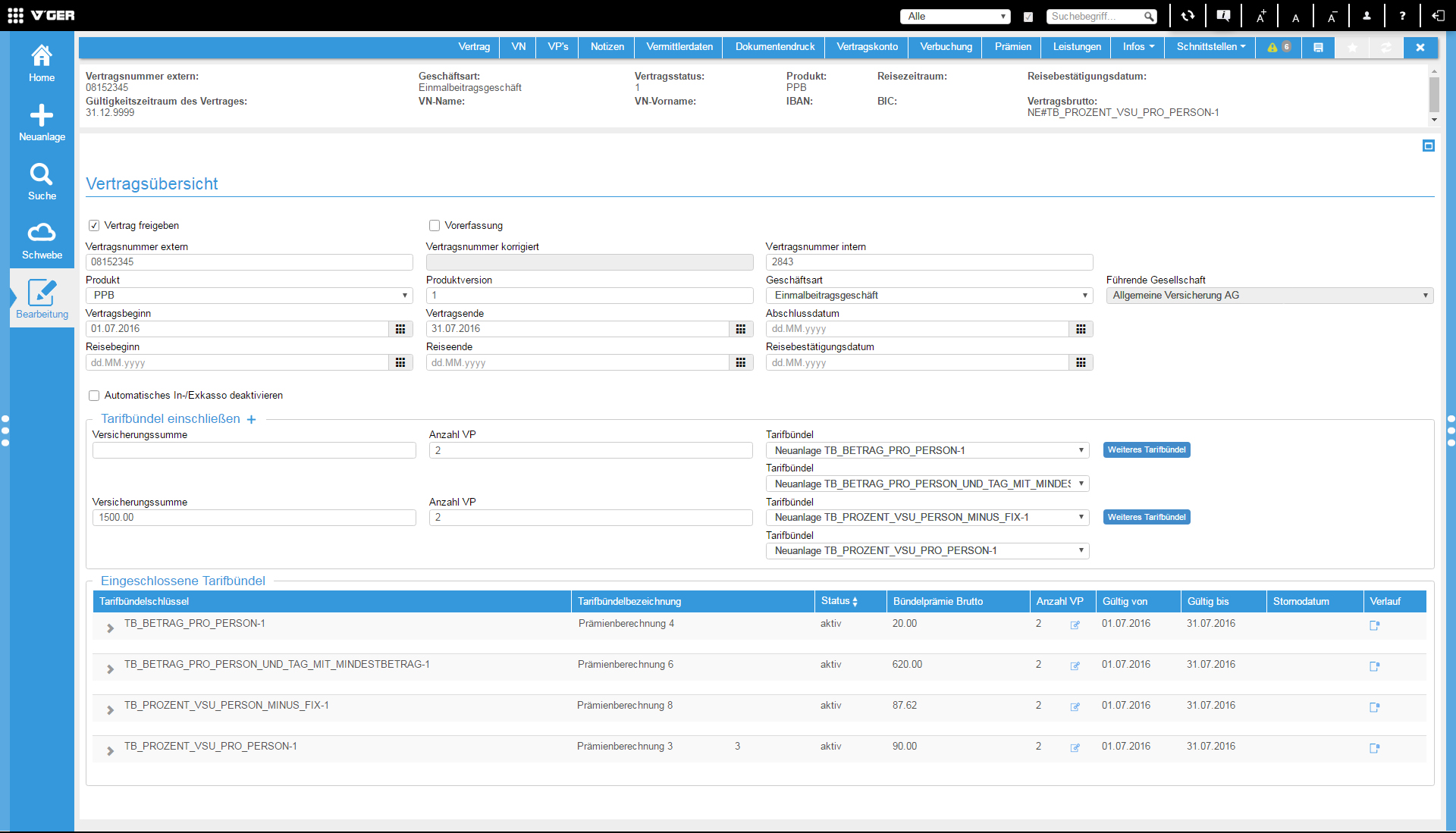Open dropdown showing Neuanlage TB_PROZENT_VSU_PRO_PERSON-1
Screen dimensions: 1456x833
tap(927, 551)
